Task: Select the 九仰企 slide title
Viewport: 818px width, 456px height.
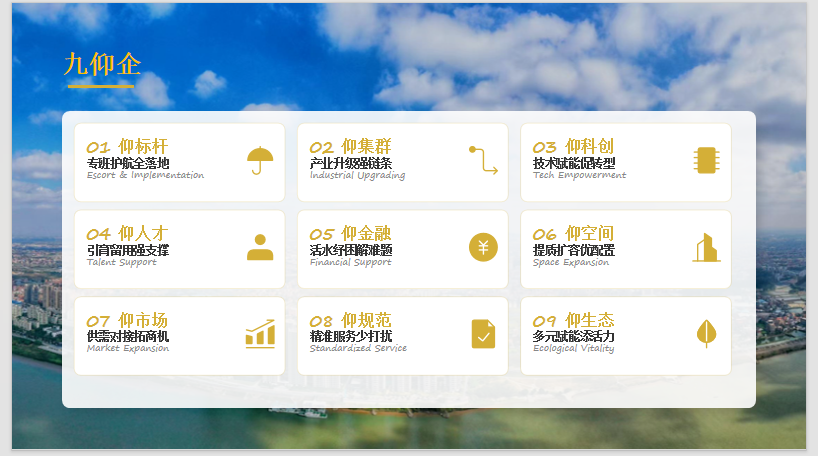Action: pos(102,65)
